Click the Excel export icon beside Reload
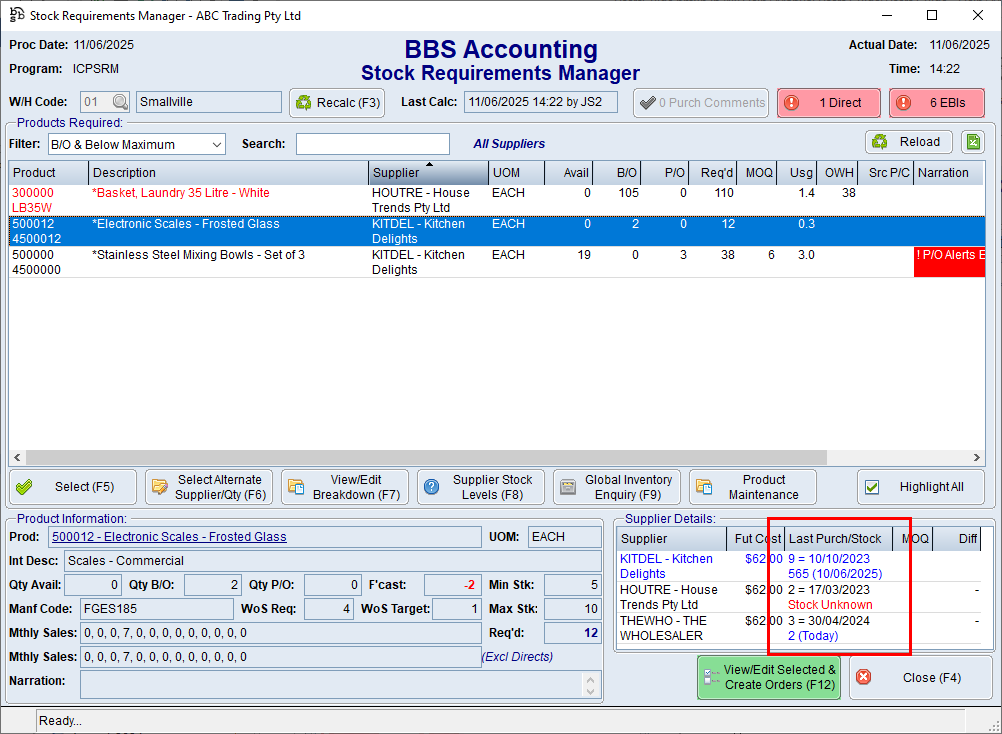The width and height of the screenshot is (1002, 734). [973, 142]
